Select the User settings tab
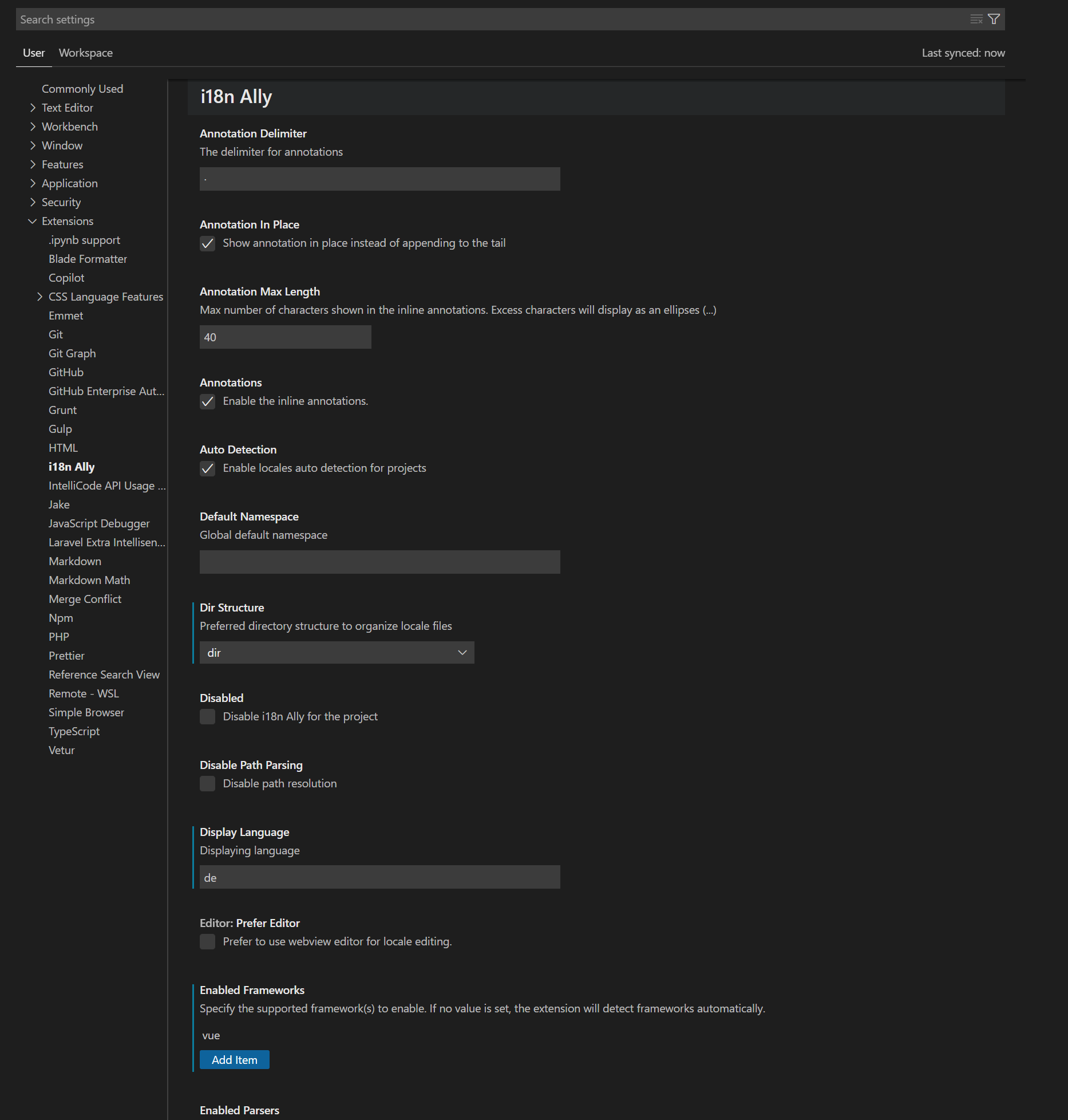This screenshot has width=1068, height=1120. 34,53
